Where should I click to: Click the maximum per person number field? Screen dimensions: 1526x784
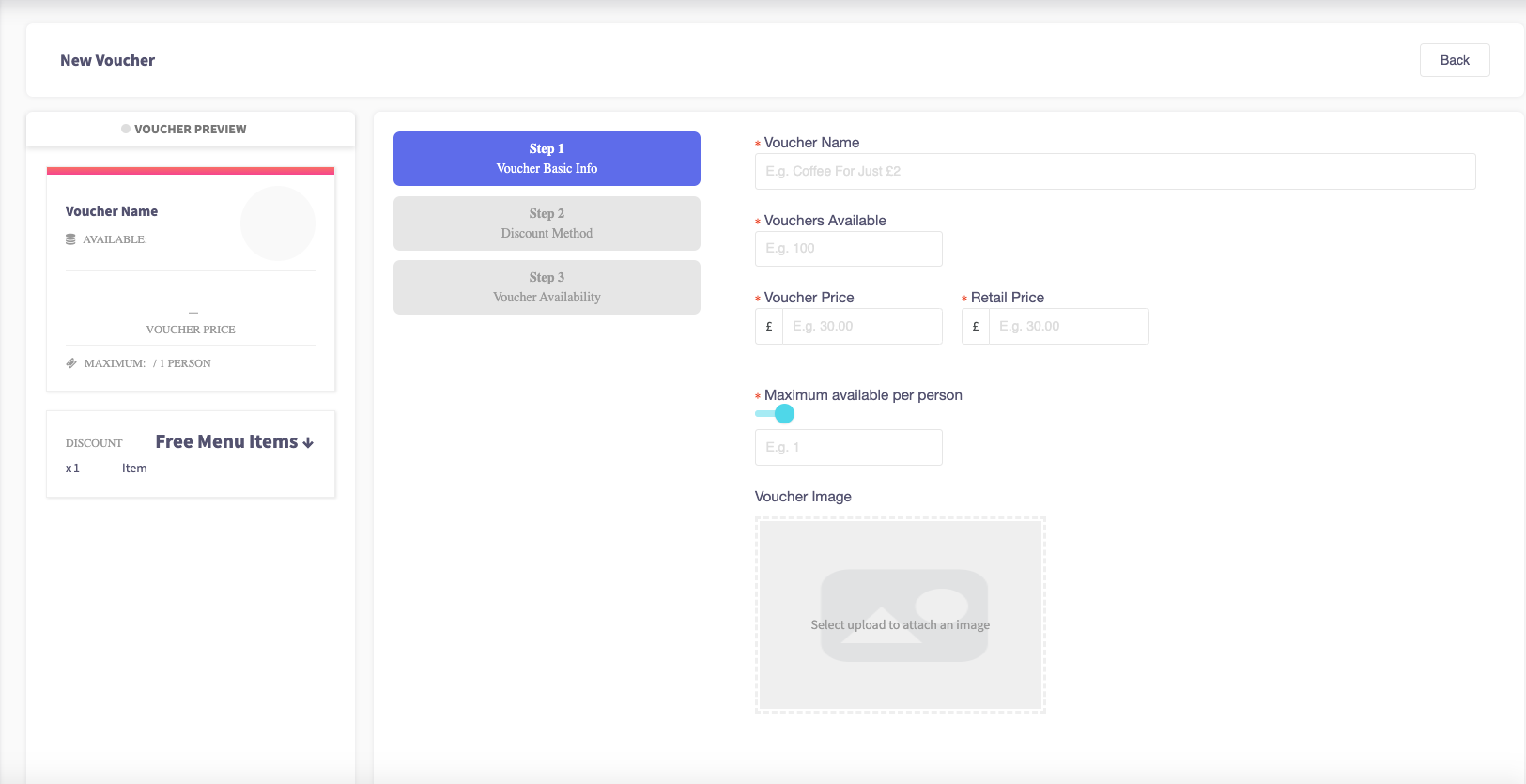point(849,447)
